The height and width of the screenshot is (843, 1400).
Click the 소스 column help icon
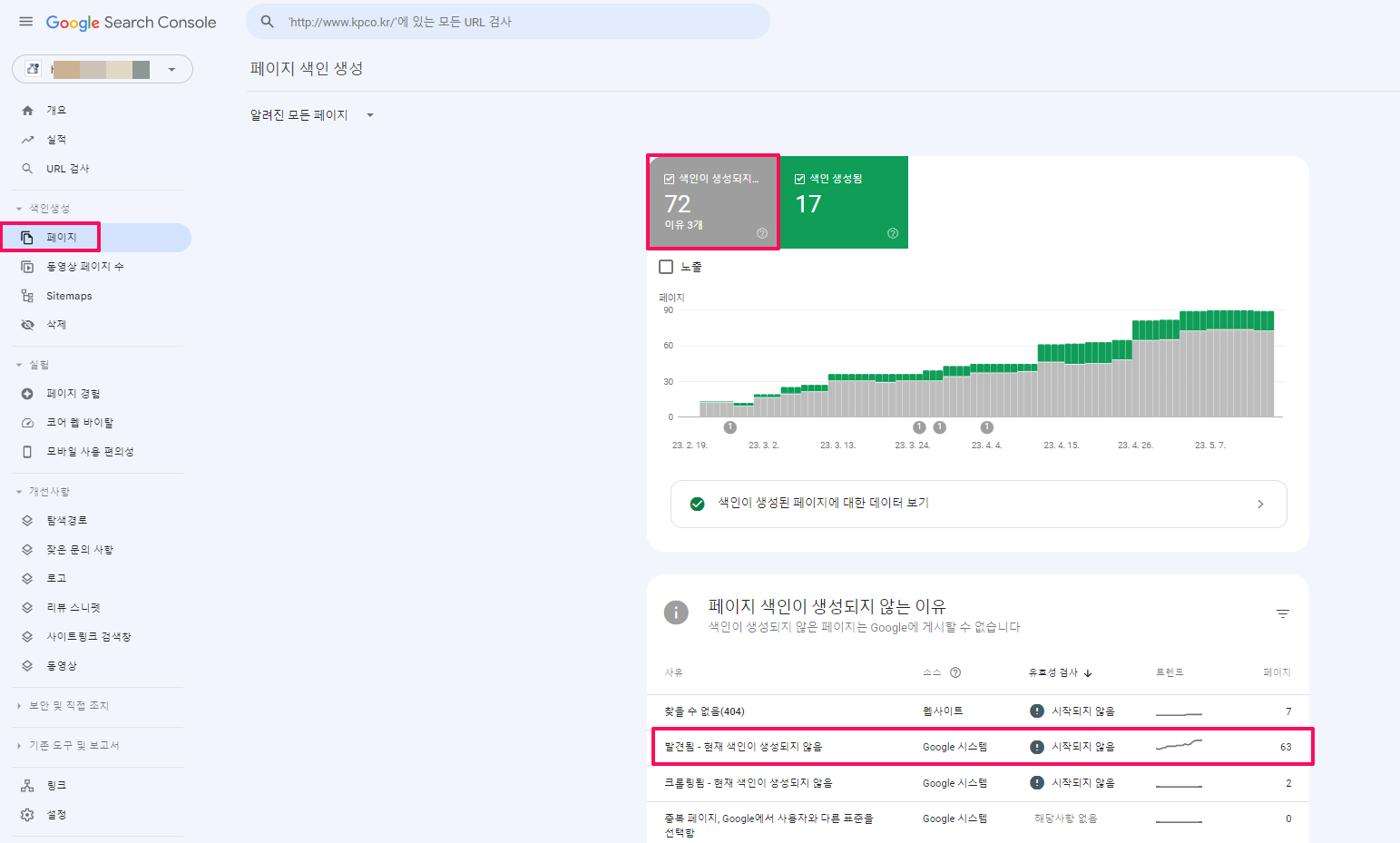coord(955,672)
